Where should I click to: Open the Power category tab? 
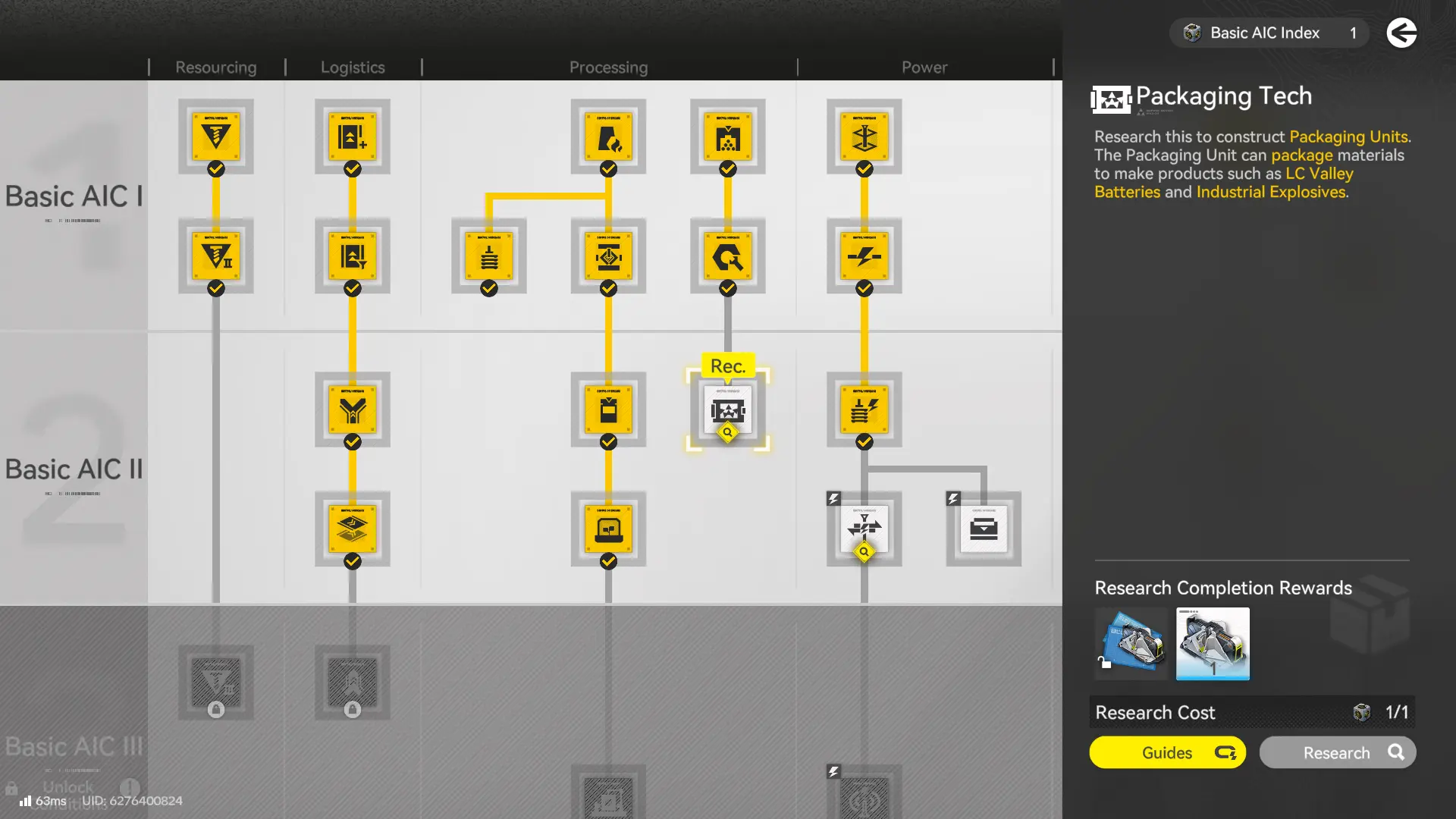924,67
